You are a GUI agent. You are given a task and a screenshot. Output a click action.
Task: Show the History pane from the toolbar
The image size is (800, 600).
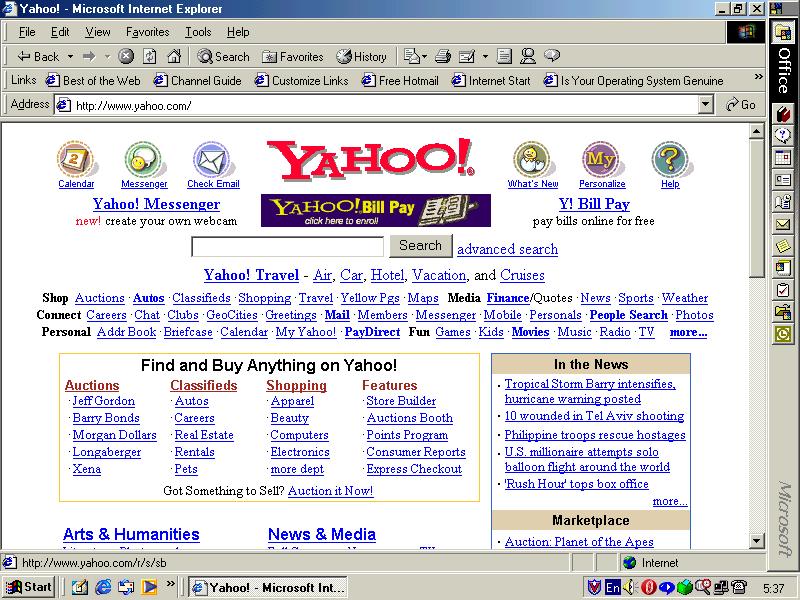361,57
